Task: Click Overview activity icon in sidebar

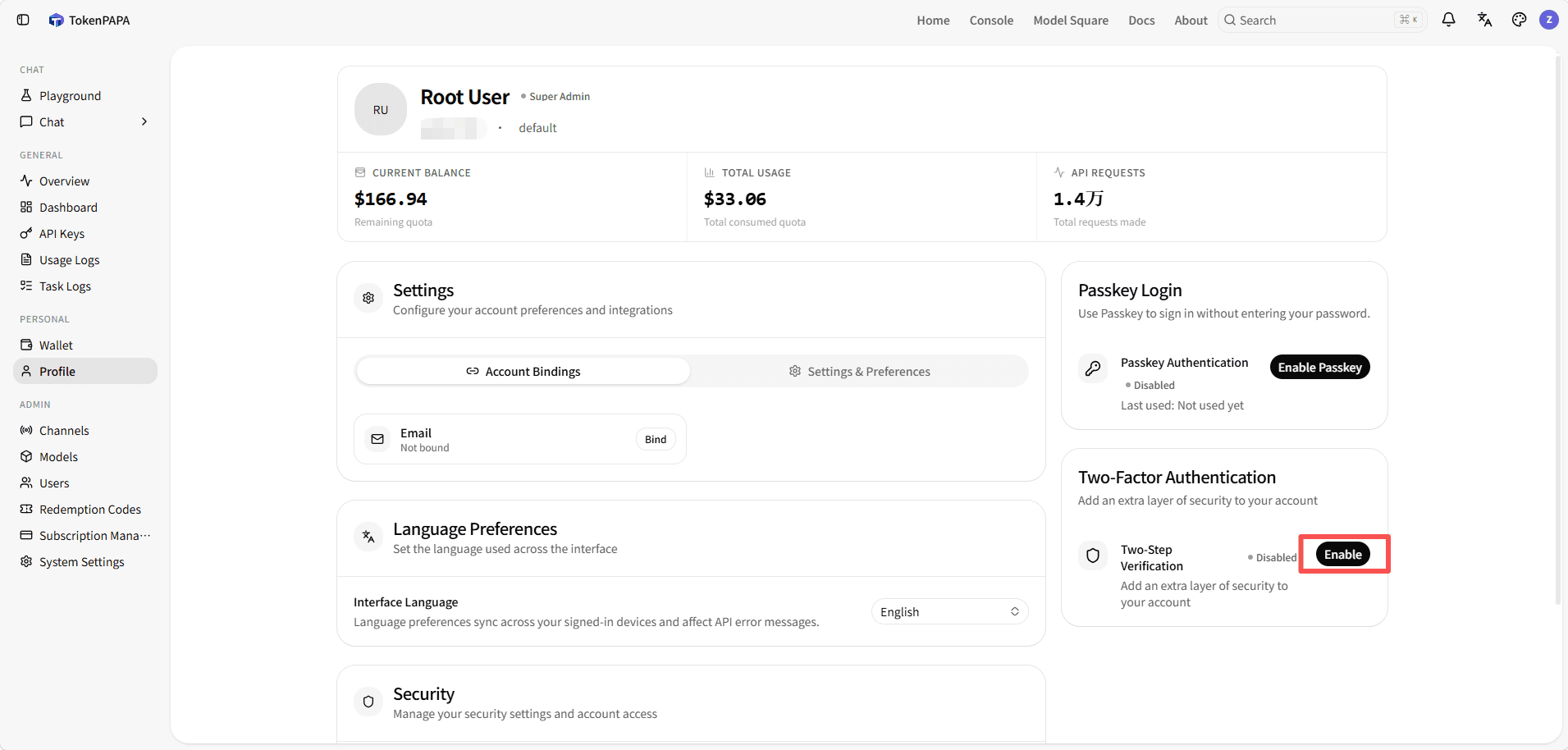Action: [x=26, y=181]
